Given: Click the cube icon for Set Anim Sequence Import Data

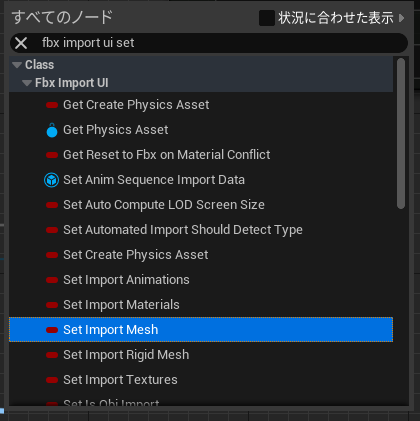Looking at the screenshot, I should [52, 180].
